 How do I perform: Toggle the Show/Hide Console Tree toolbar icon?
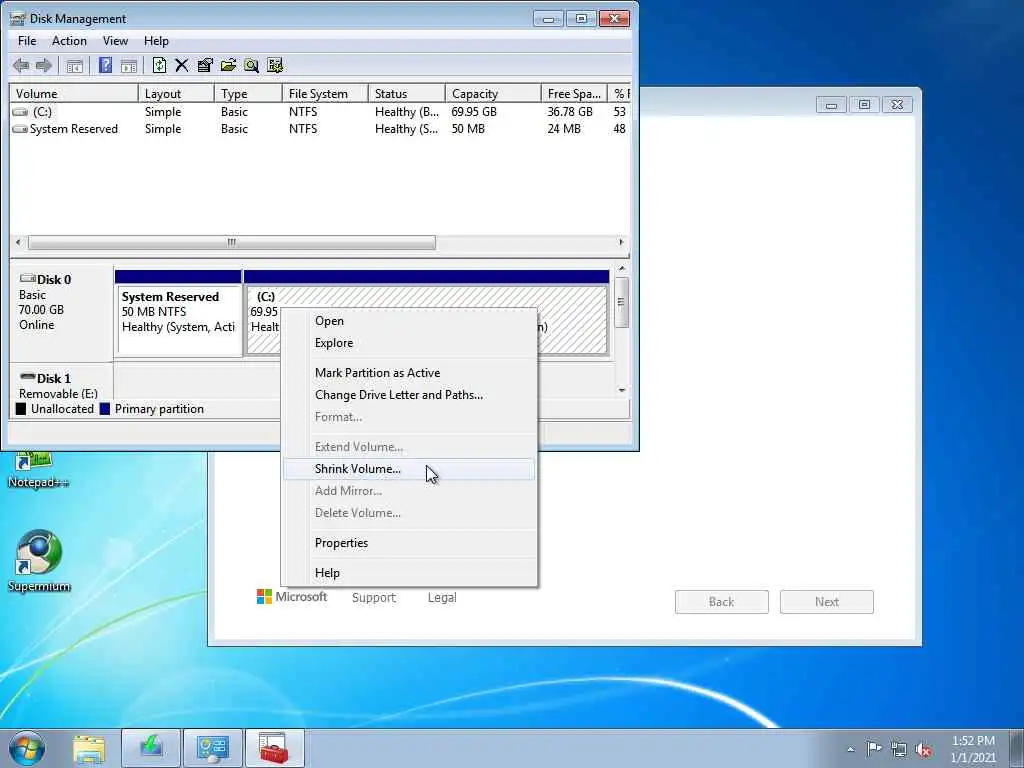coord(74,65)
